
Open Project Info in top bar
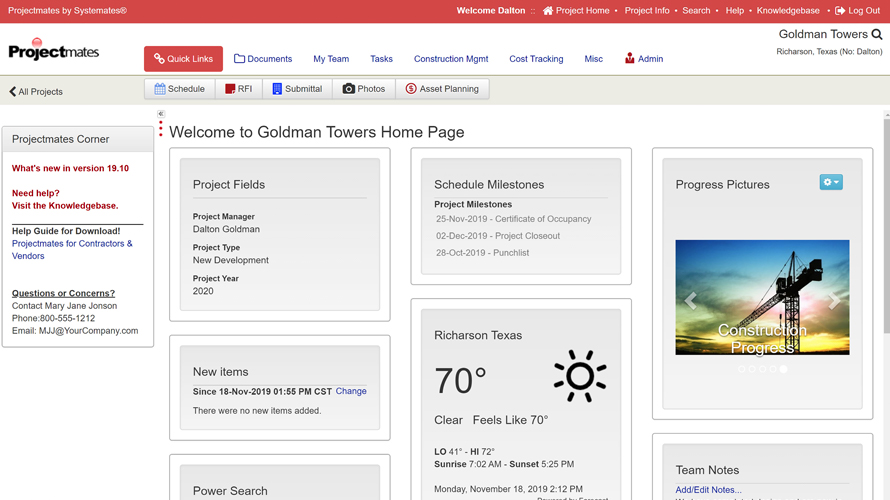tap(646, 11)
